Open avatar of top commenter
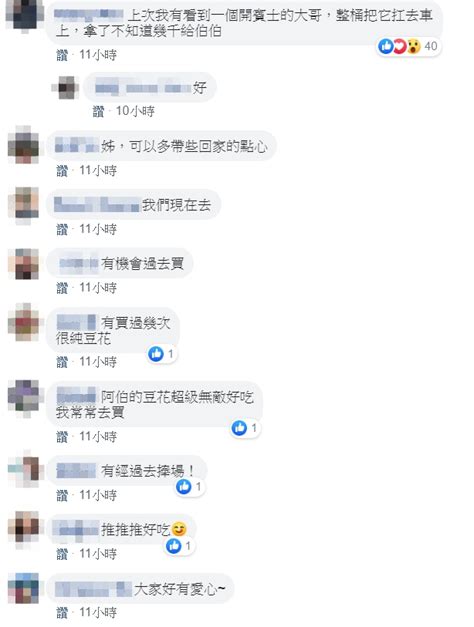The height and width of the screenshot is (627, 474). point(25,14)
